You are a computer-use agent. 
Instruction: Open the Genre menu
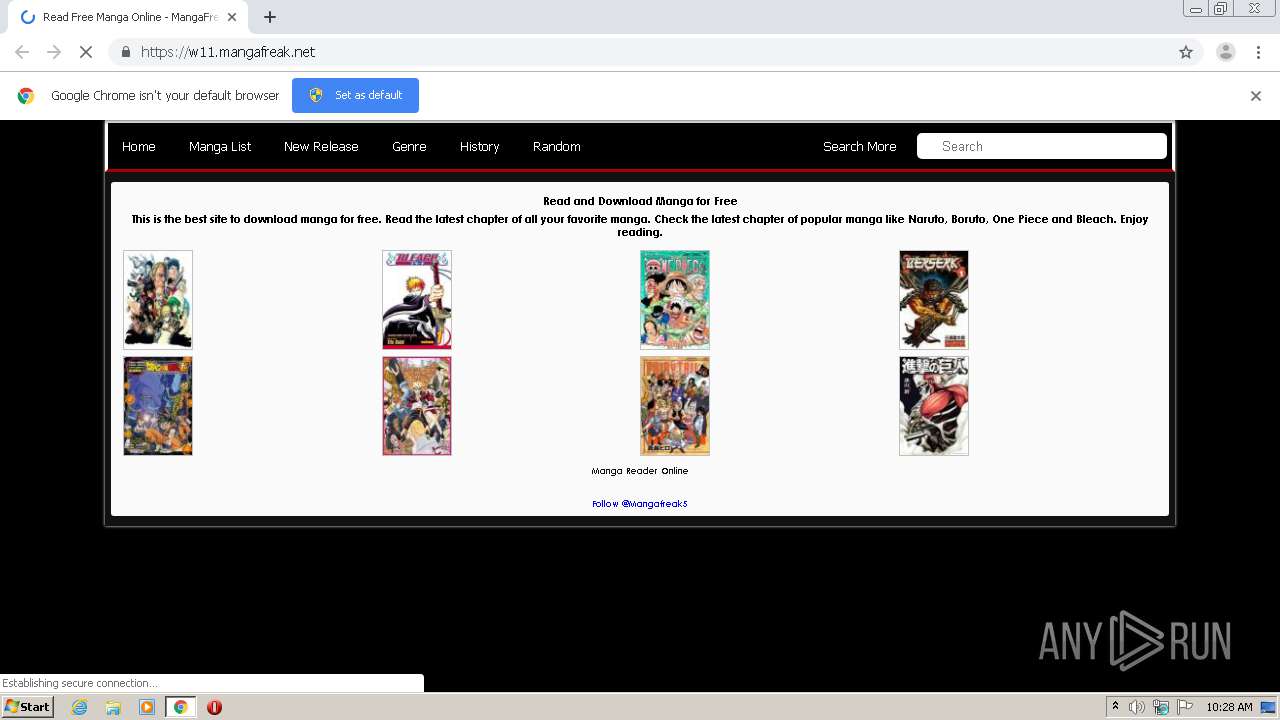409,146
